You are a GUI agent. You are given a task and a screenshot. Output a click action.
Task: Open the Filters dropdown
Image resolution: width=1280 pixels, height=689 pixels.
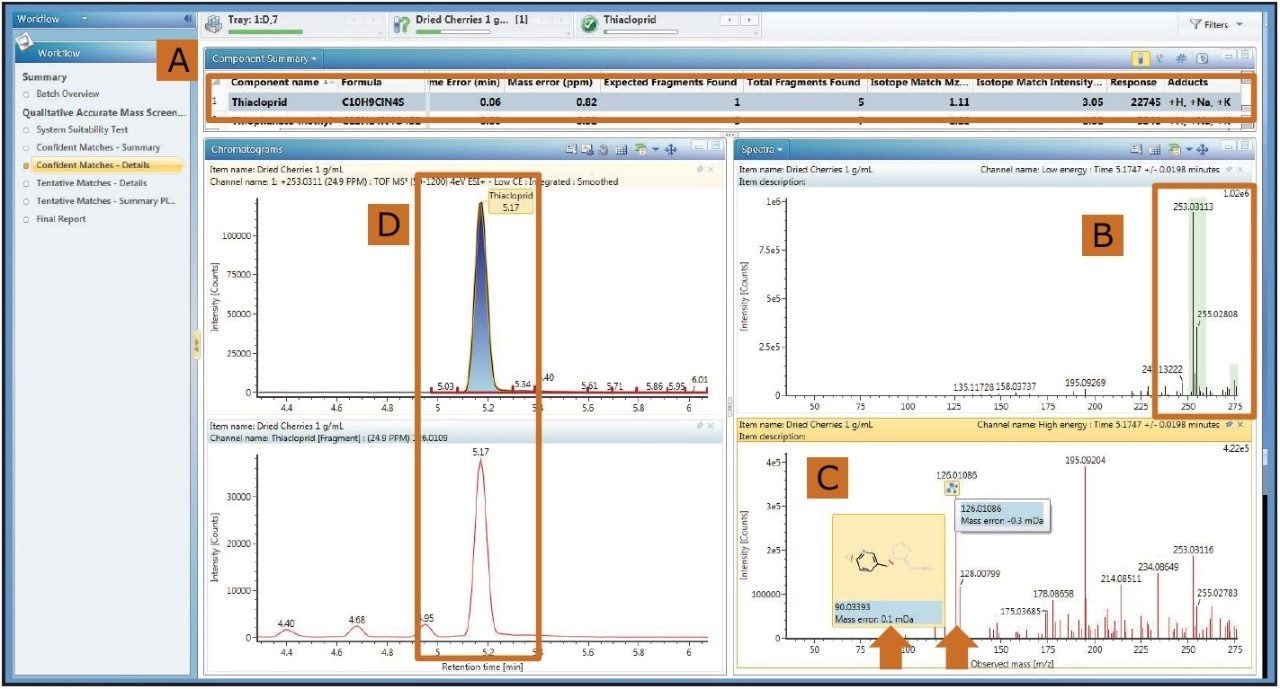[1217, 24]
